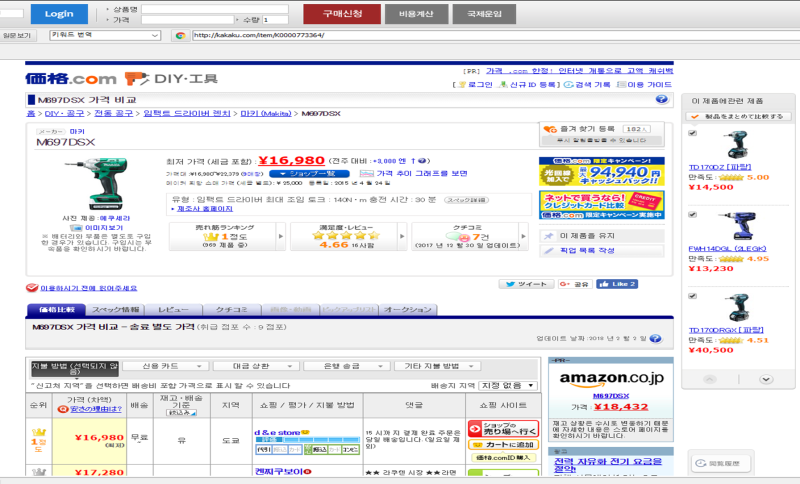
Task: Open the 은행 송금 payment dropdown
Action: coord(346,366)
